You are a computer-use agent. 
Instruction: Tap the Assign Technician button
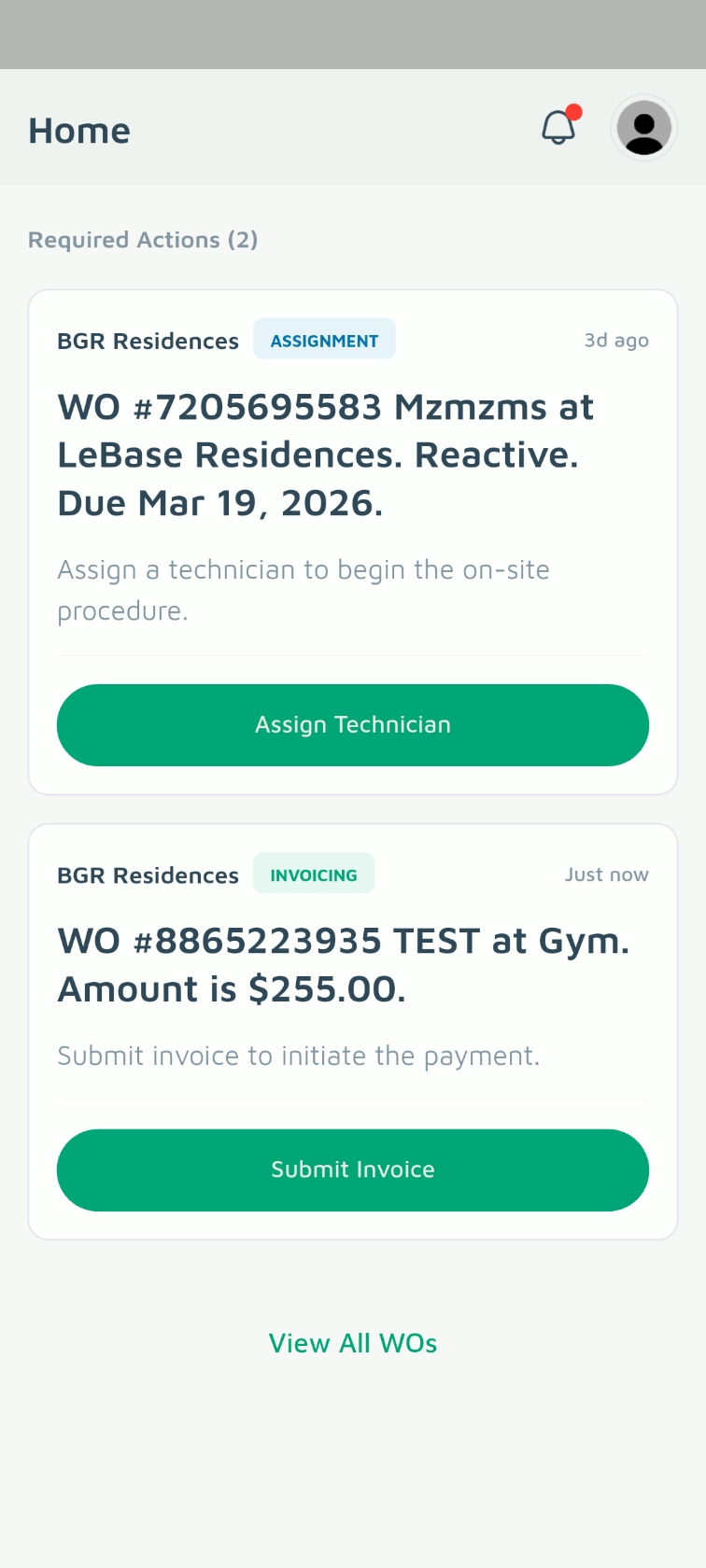(x=353, y=725)
